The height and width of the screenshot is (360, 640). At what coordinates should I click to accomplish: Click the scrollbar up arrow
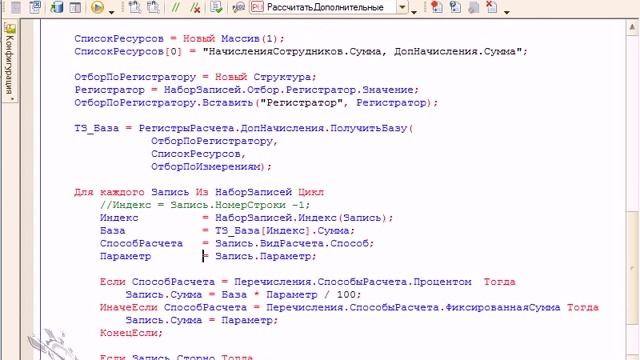(x=632, y=27)
